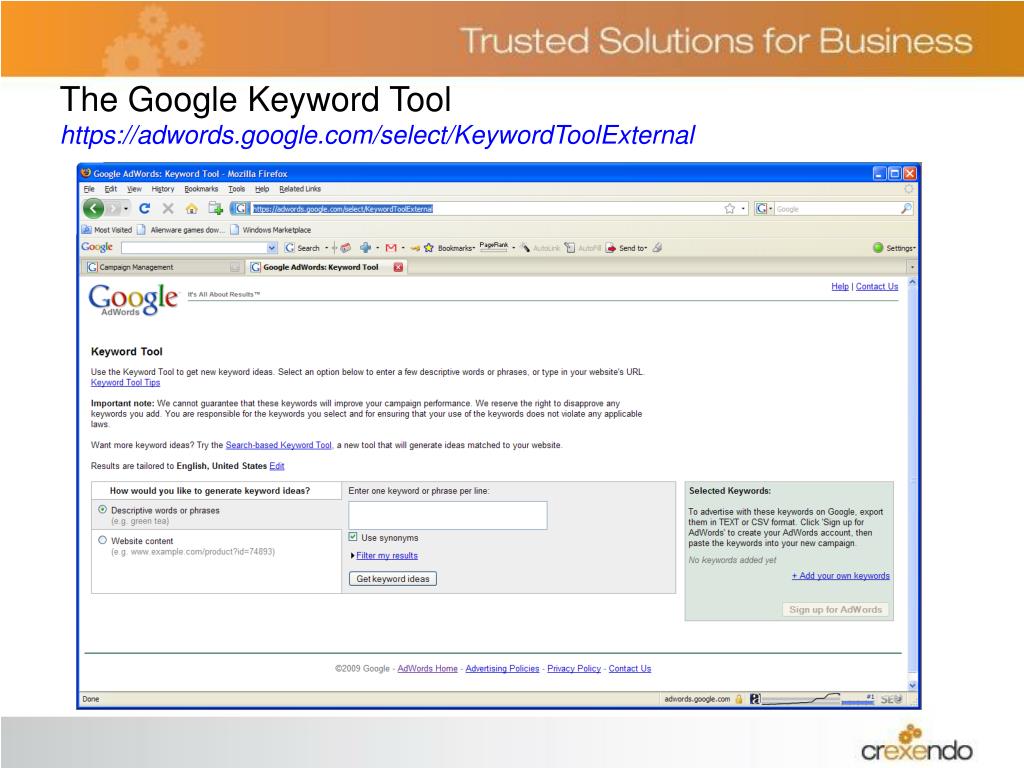Viewport: 1024px width, 768px height.
Task: Open Alienware games bookmark
Action: (181, 230)
